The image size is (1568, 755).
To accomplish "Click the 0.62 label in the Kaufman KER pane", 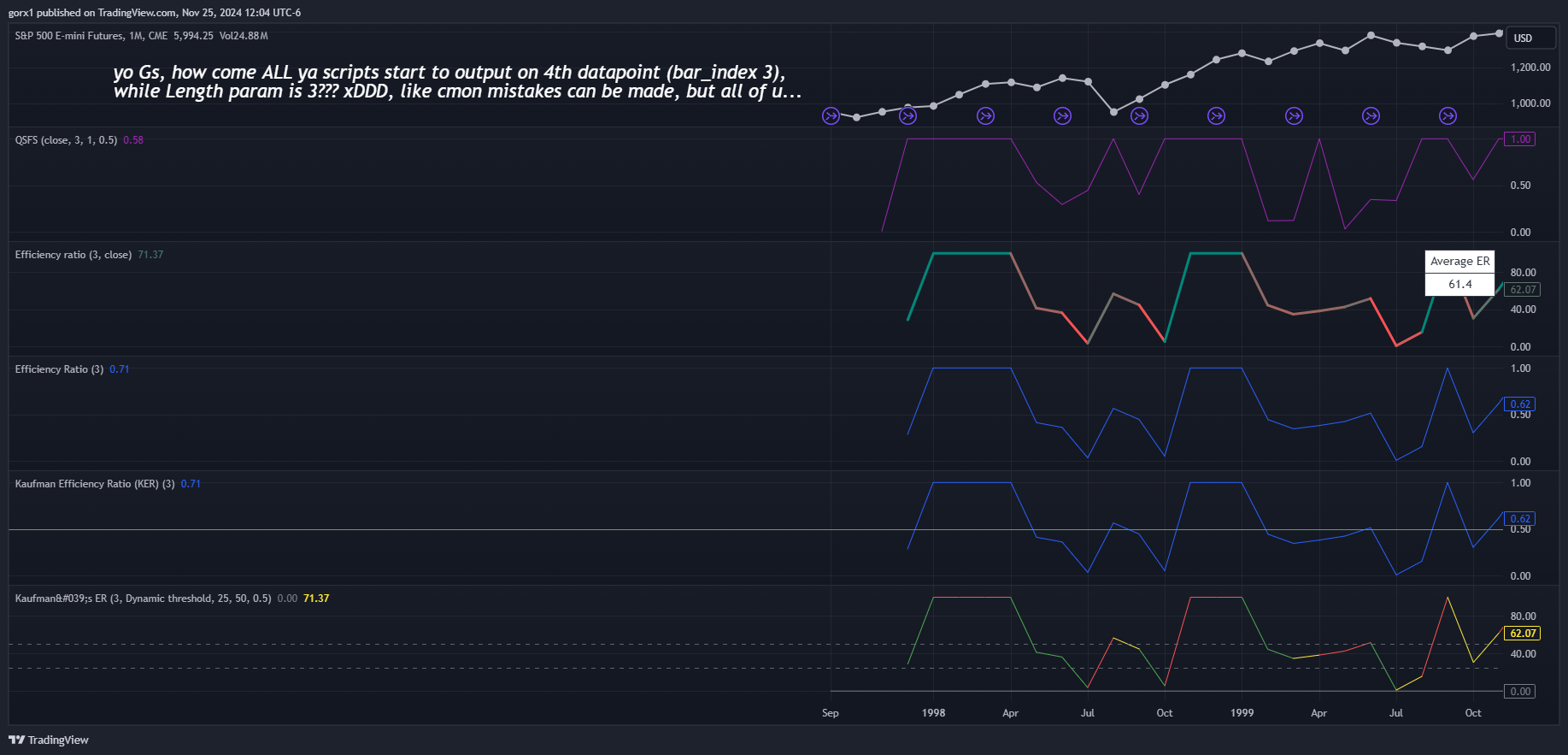I will pos(1520,519).
